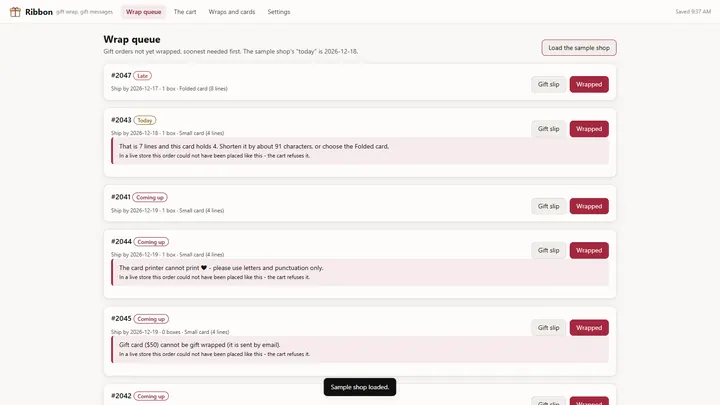The height and width of the screenshot is (405, 720).
Task: Open the Settings tab
Action: [279, 12]
